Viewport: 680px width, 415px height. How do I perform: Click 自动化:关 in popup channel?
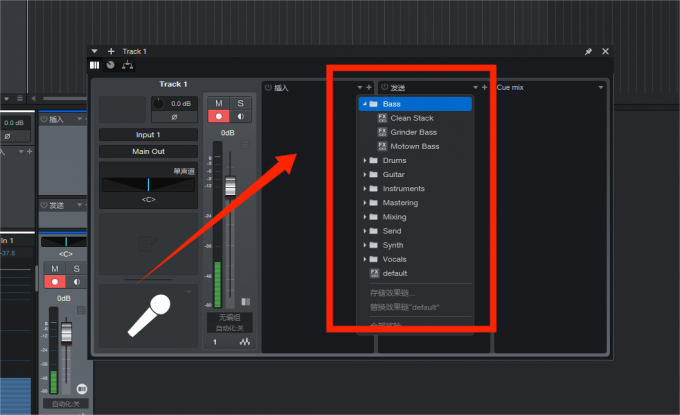[229, 328]
